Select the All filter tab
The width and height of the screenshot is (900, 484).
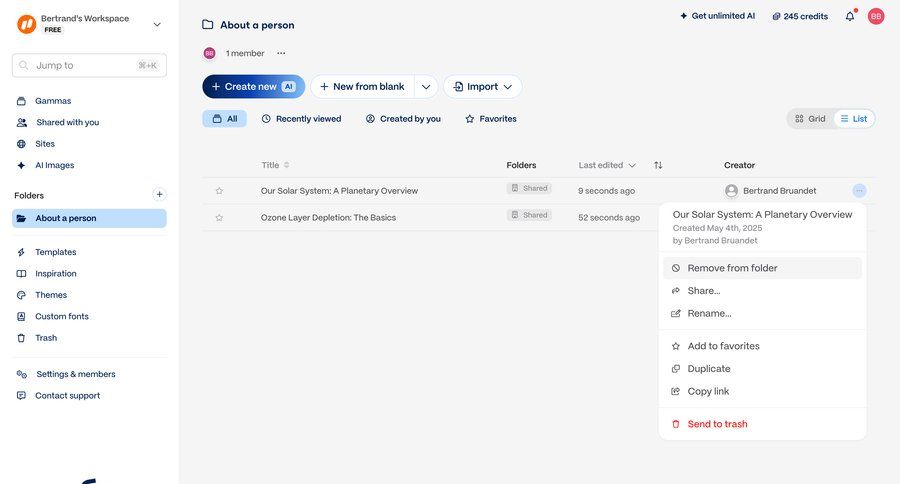pyautogui.click(x=224, y=119)
